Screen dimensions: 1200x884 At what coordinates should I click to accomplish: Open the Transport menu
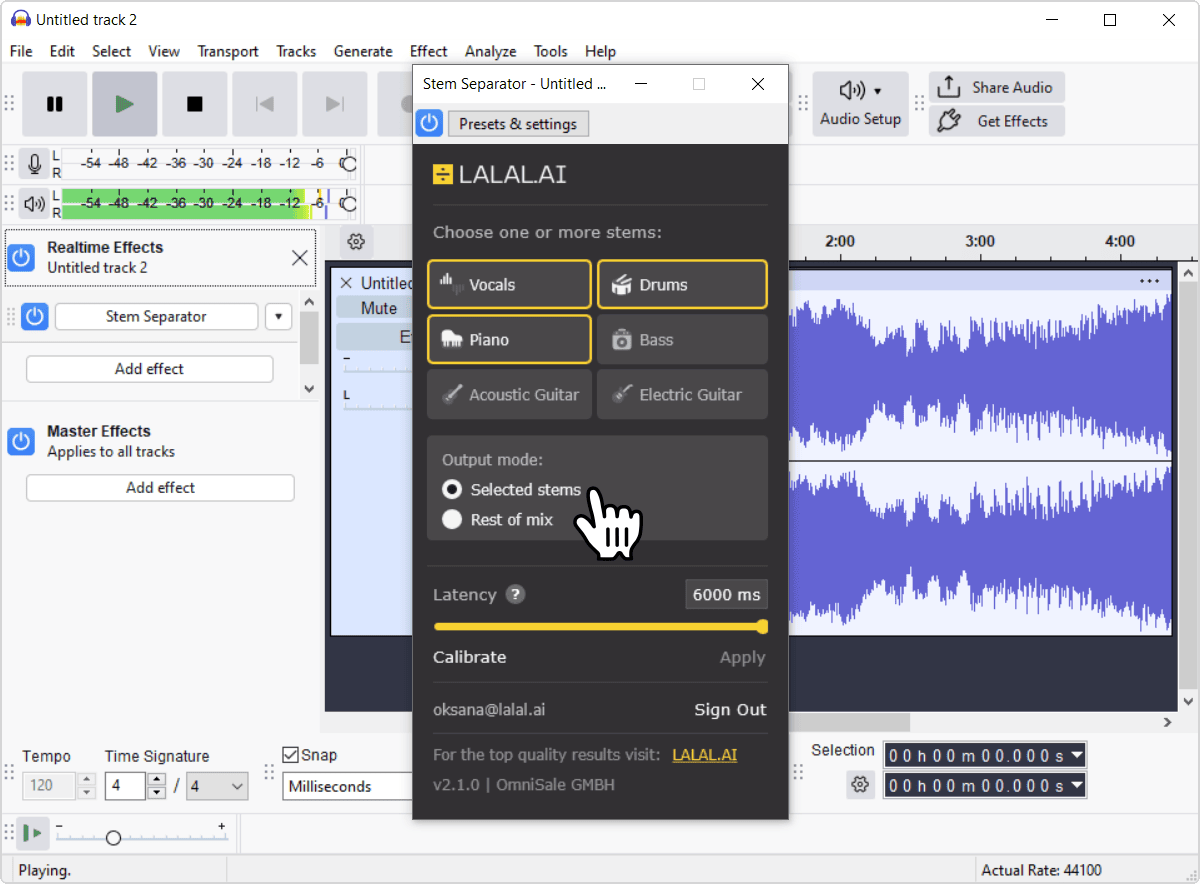tap(228, 51)
